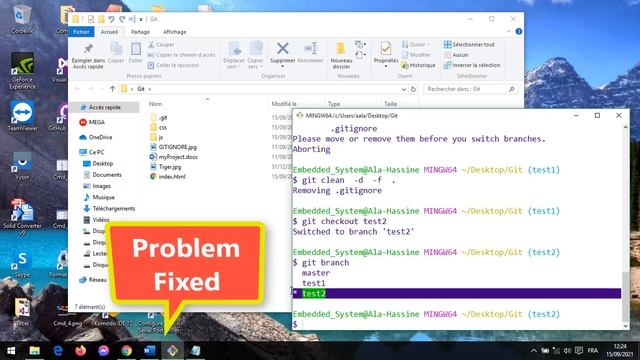Select index.html file
Screen dimensions: 640x360
(x=168, y=176)
